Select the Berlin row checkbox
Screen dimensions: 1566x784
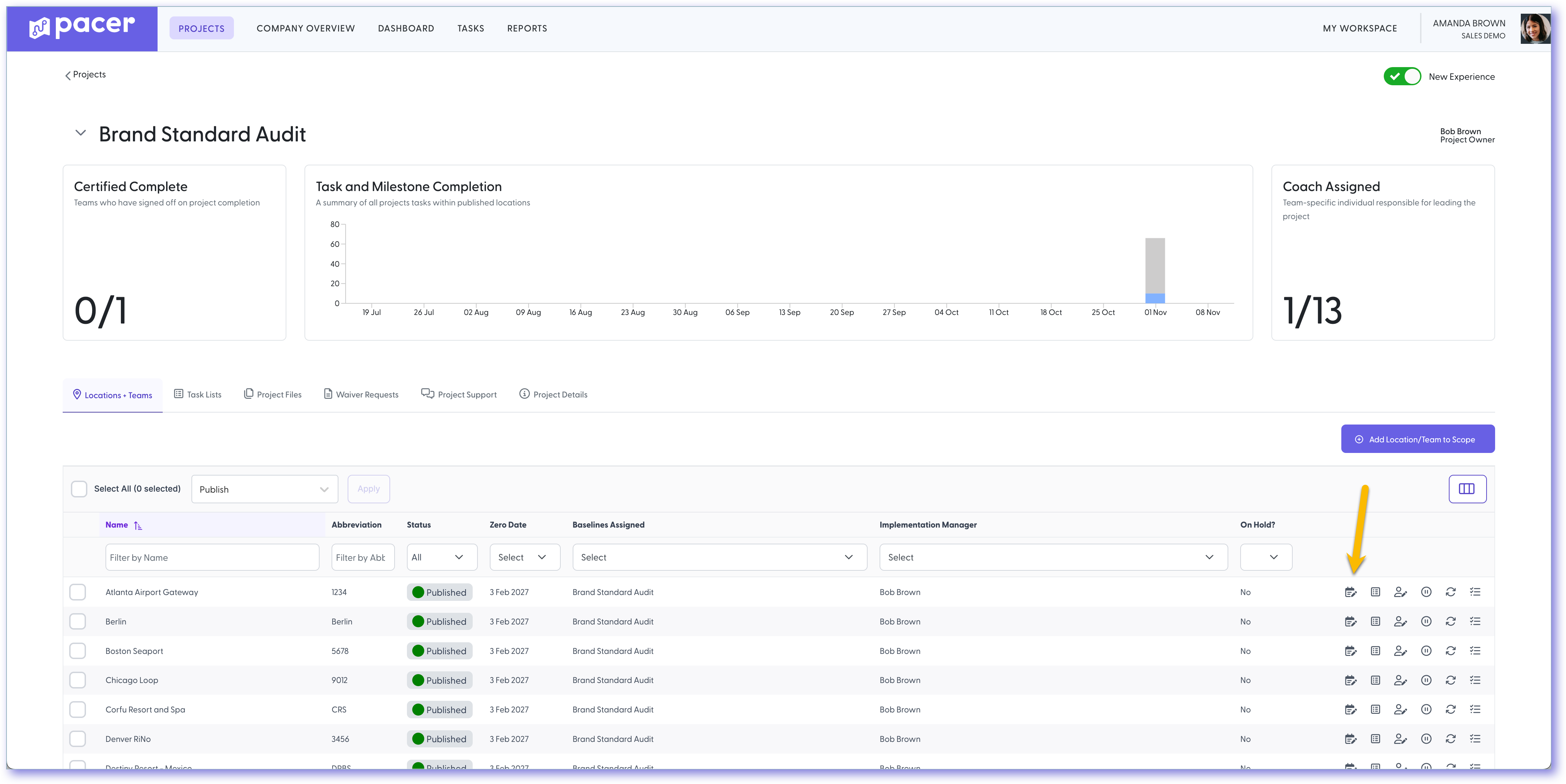[78, 621]
